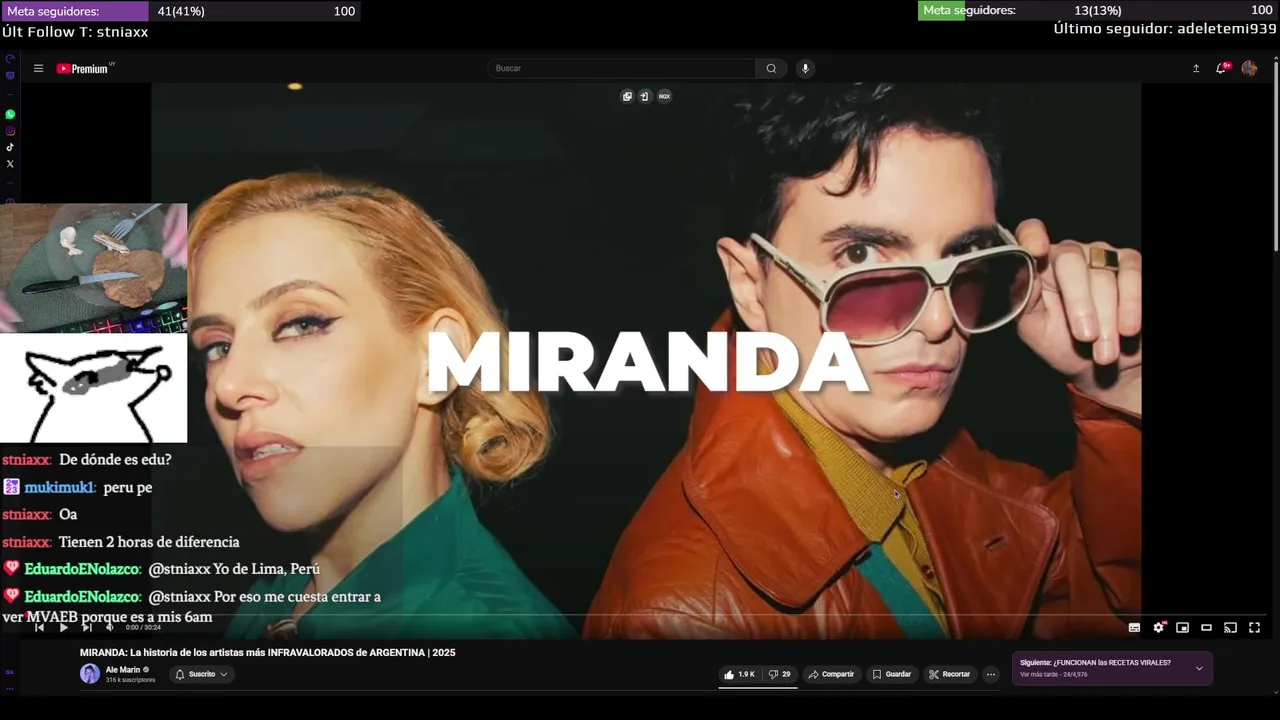1280x720 pixels.
Task: Click the snapshot icon on video overlay
Action: pos(627,96)
